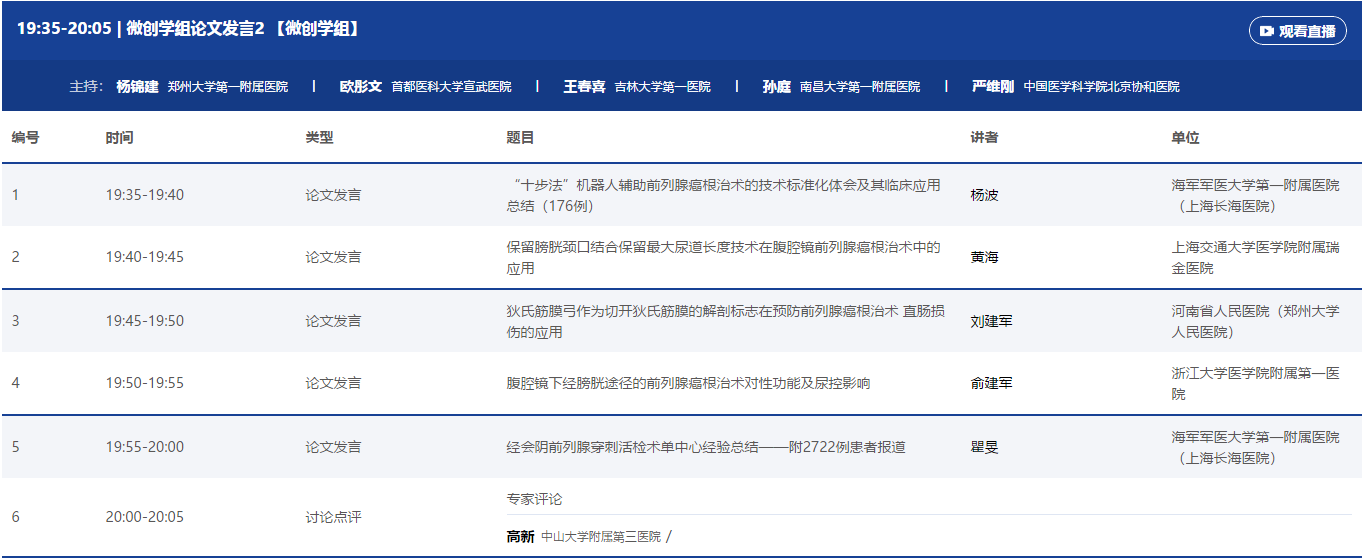Image resolution: width=1365 pixels, height=558 pixels.
Task: Click expert commentator 高新 in row 6
Action: [x=520, y=537]
